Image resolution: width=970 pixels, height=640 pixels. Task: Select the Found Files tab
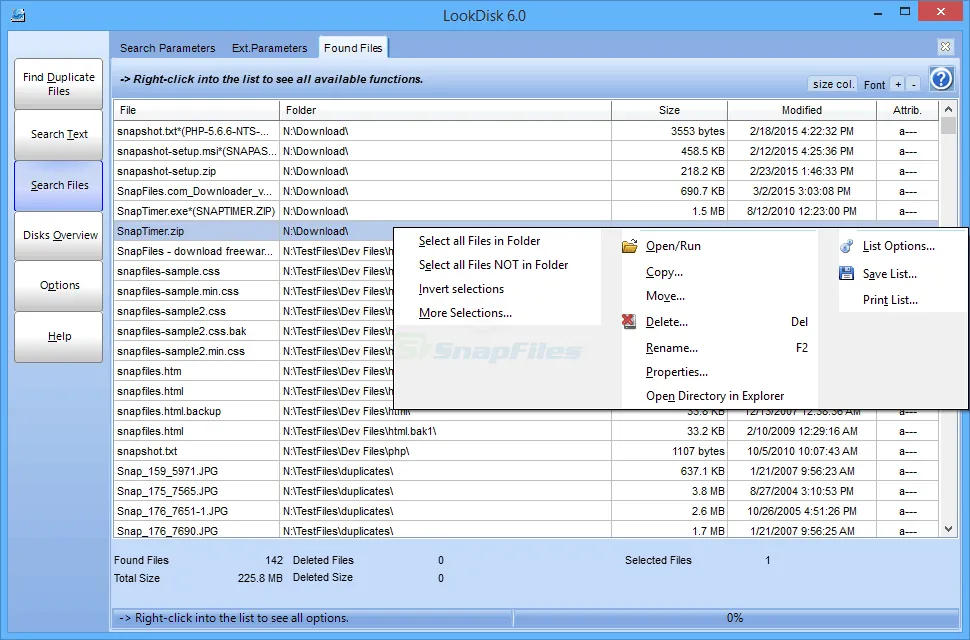(353, 48)
